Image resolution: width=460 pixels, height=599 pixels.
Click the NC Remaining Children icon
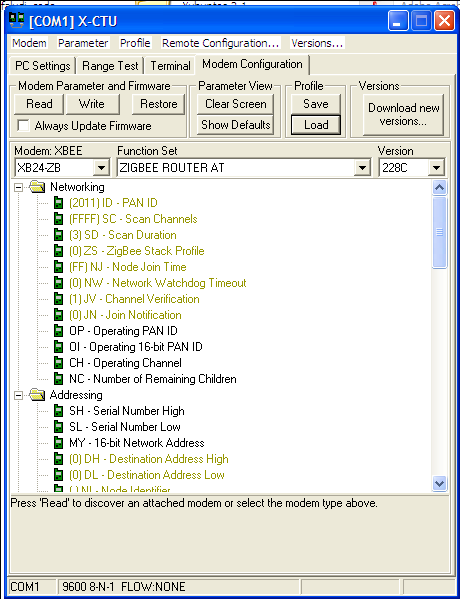point(58,379)
